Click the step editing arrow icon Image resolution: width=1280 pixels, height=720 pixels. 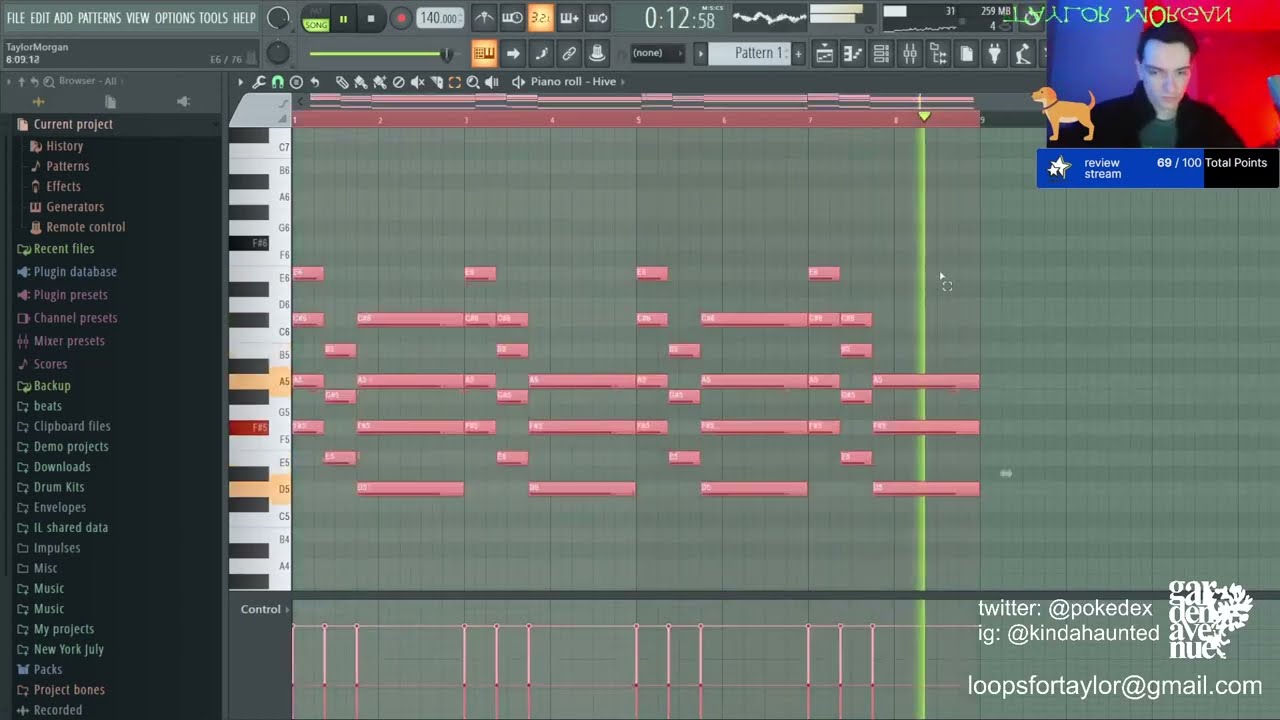coord(513,54)
